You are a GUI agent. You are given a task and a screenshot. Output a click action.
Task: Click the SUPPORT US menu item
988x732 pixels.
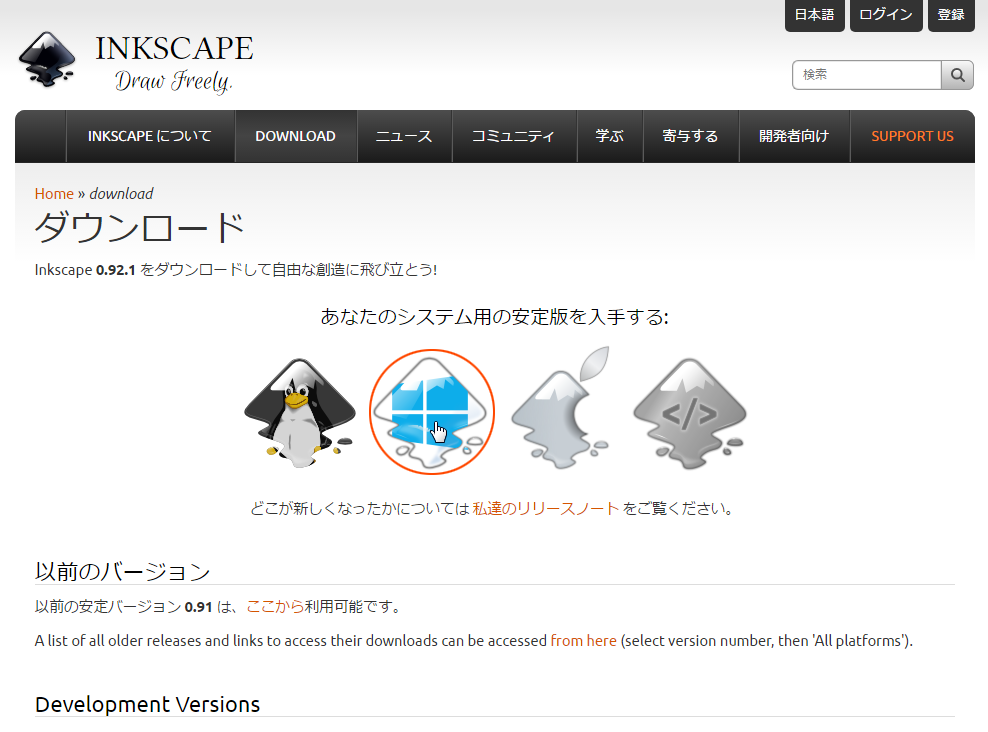point(912,137)
